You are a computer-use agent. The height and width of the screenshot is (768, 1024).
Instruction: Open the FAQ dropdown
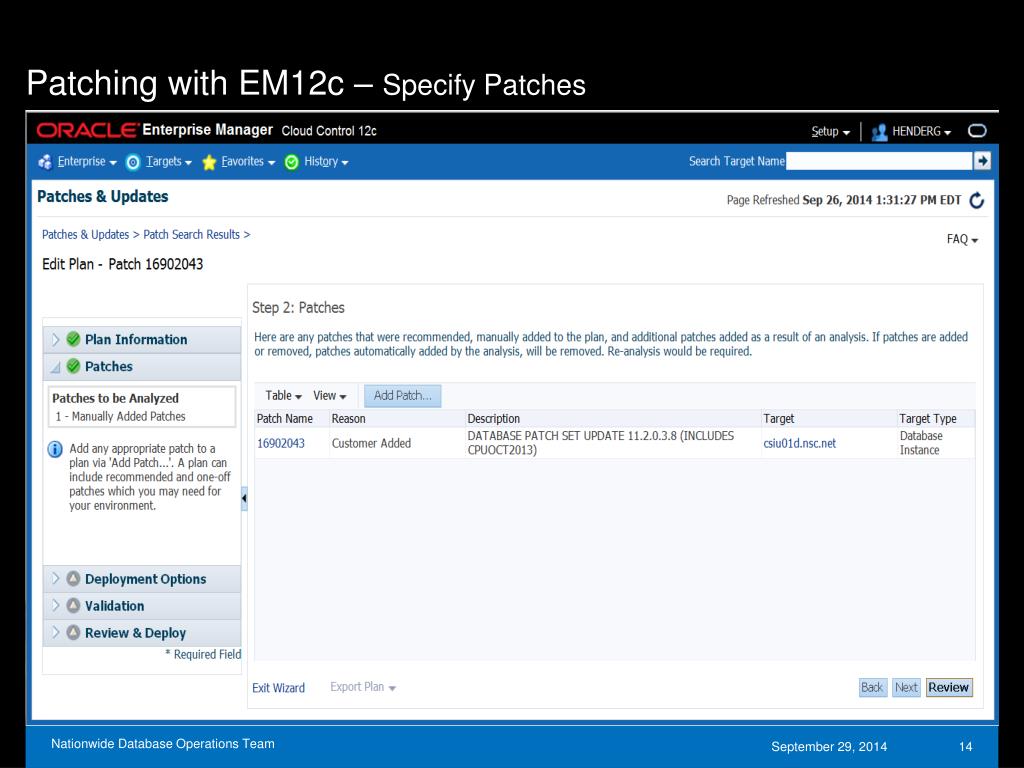pyautogui.click(x=963, y=239)
